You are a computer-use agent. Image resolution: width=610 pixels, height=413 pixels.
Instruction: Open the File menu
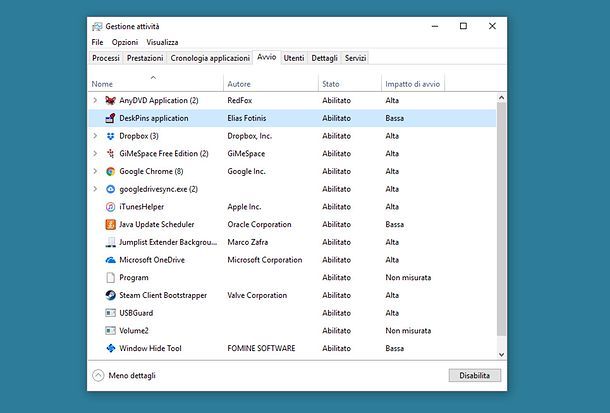pos(97,42)
